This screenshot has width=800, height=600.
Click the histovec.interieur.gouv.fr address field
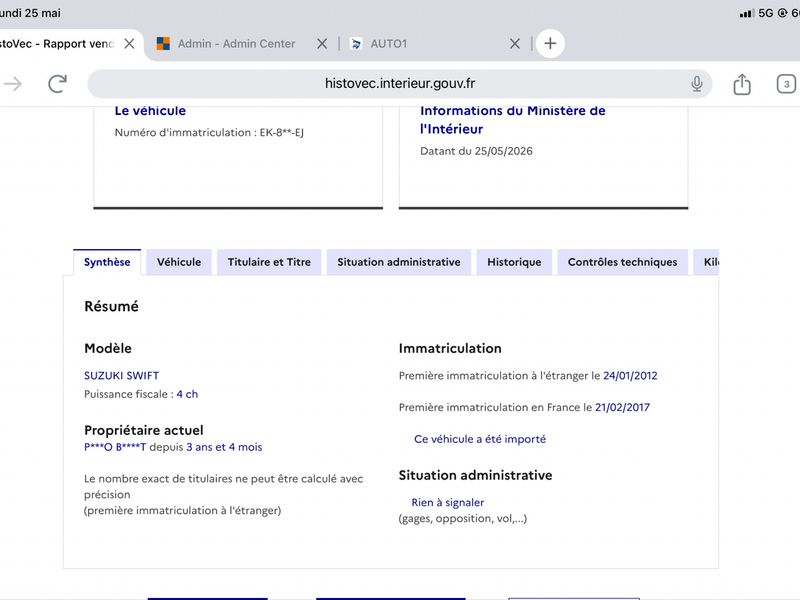(x=399, y=84)
